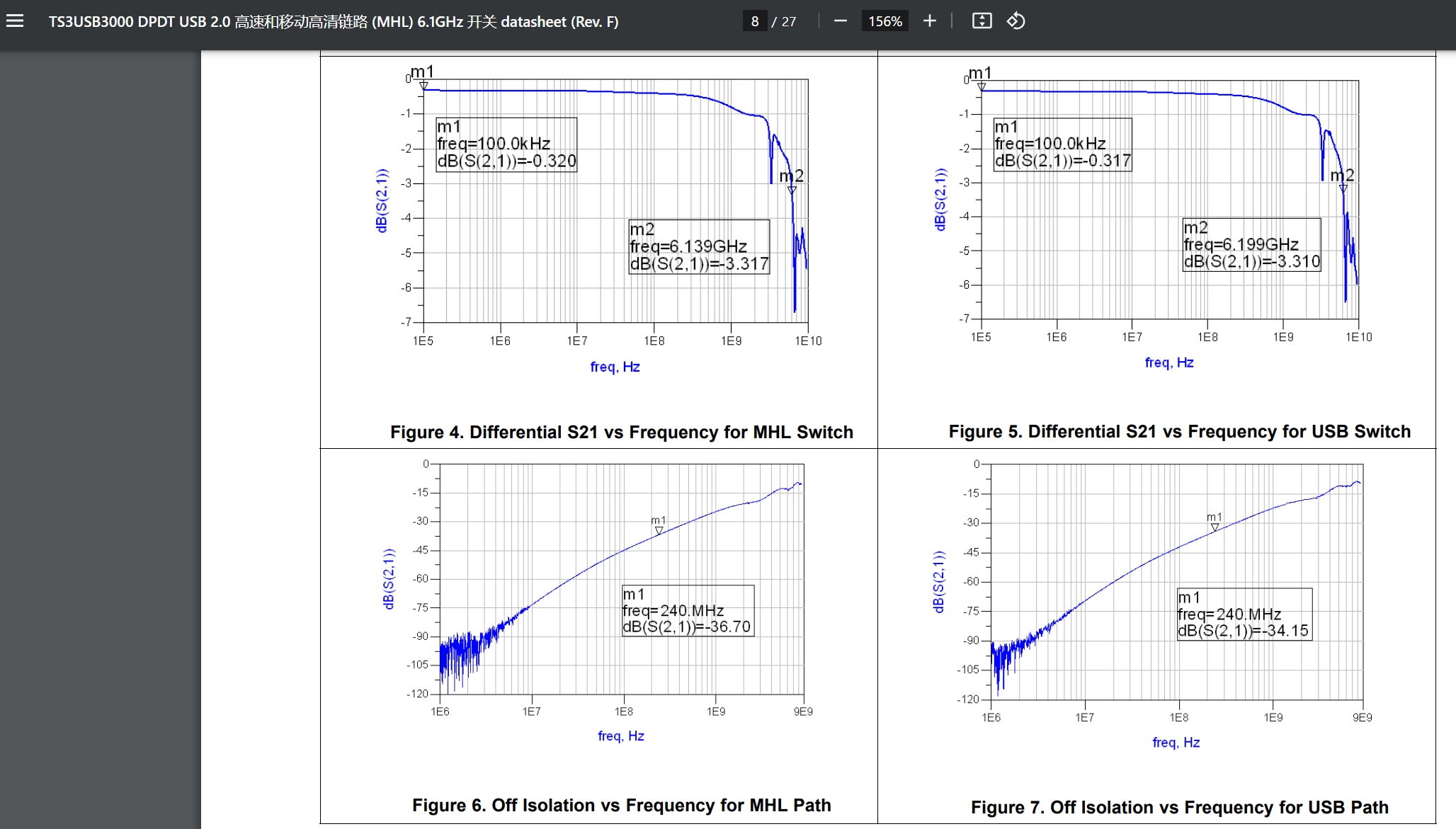Click the m2 marker triangle on the Figure 4 curve
Screen dimensions: 1456x829
(x=792, y=190)
